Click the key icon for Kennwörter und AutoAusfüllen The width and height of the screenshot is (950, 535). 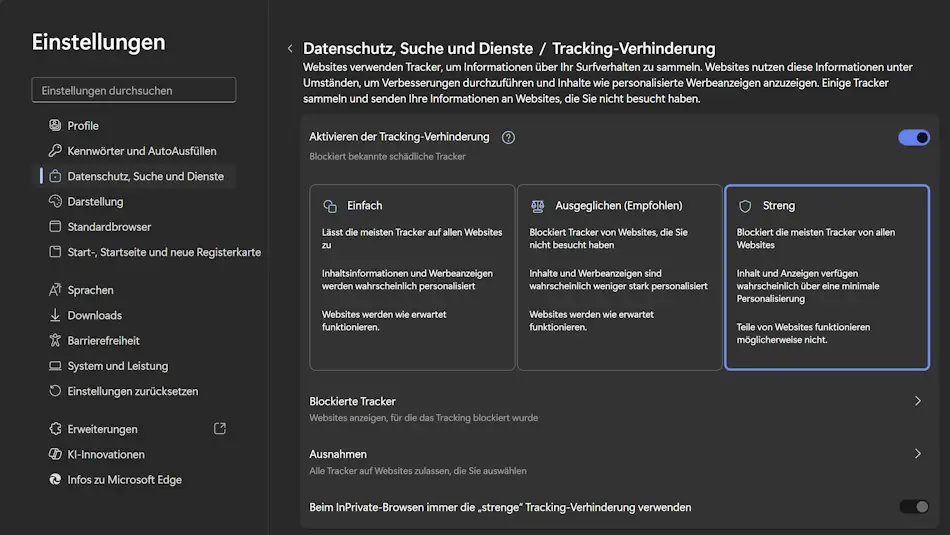point(55,151)
